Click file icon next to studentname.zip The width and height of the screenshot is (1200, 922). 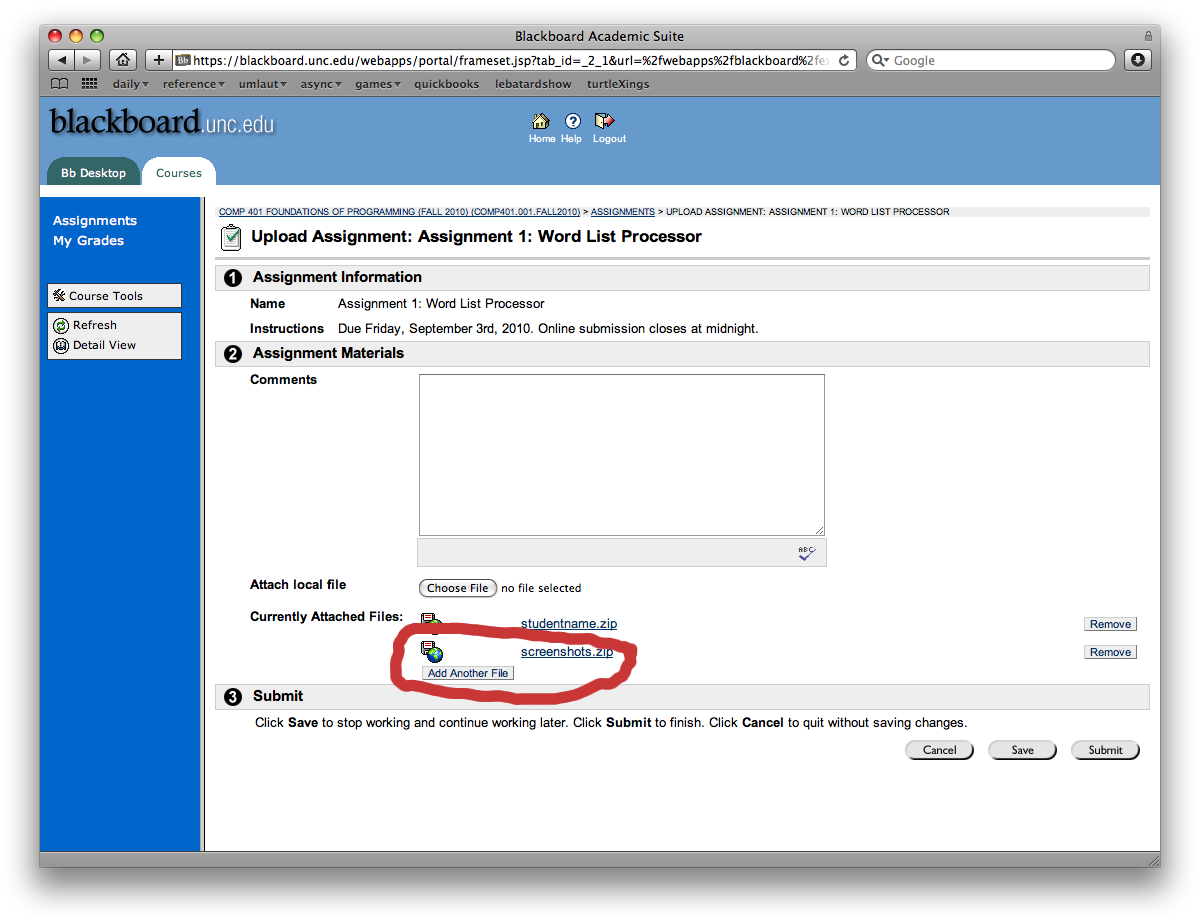coord(432,624)
